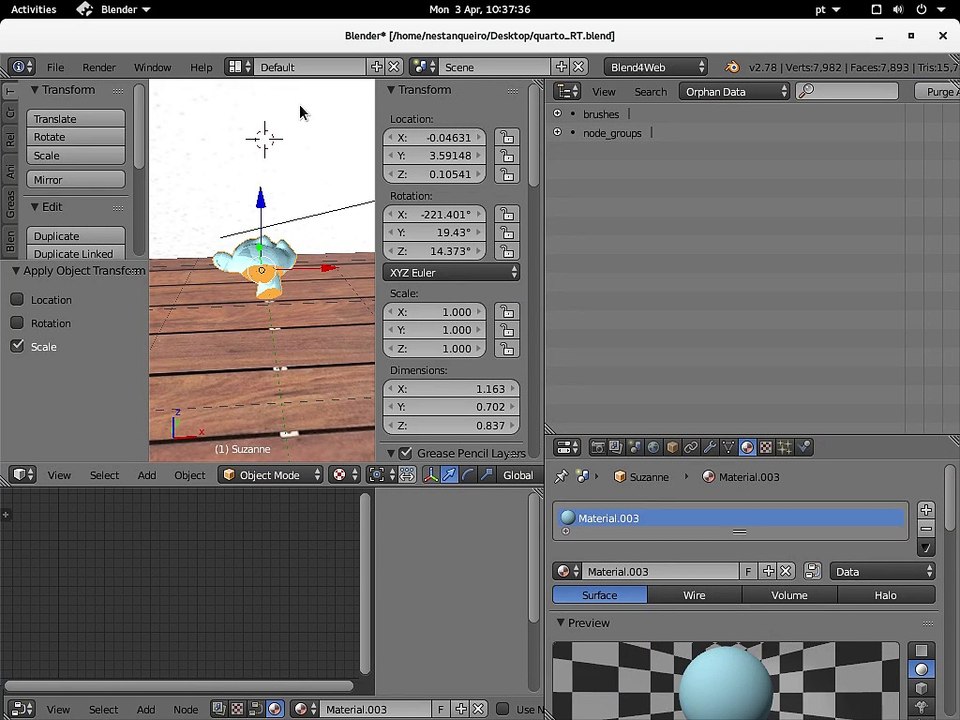Viewport: 960px width, 720px height.
Task: Toggle Grease Pencil Layers checkbox
Action: pos(405,453)
